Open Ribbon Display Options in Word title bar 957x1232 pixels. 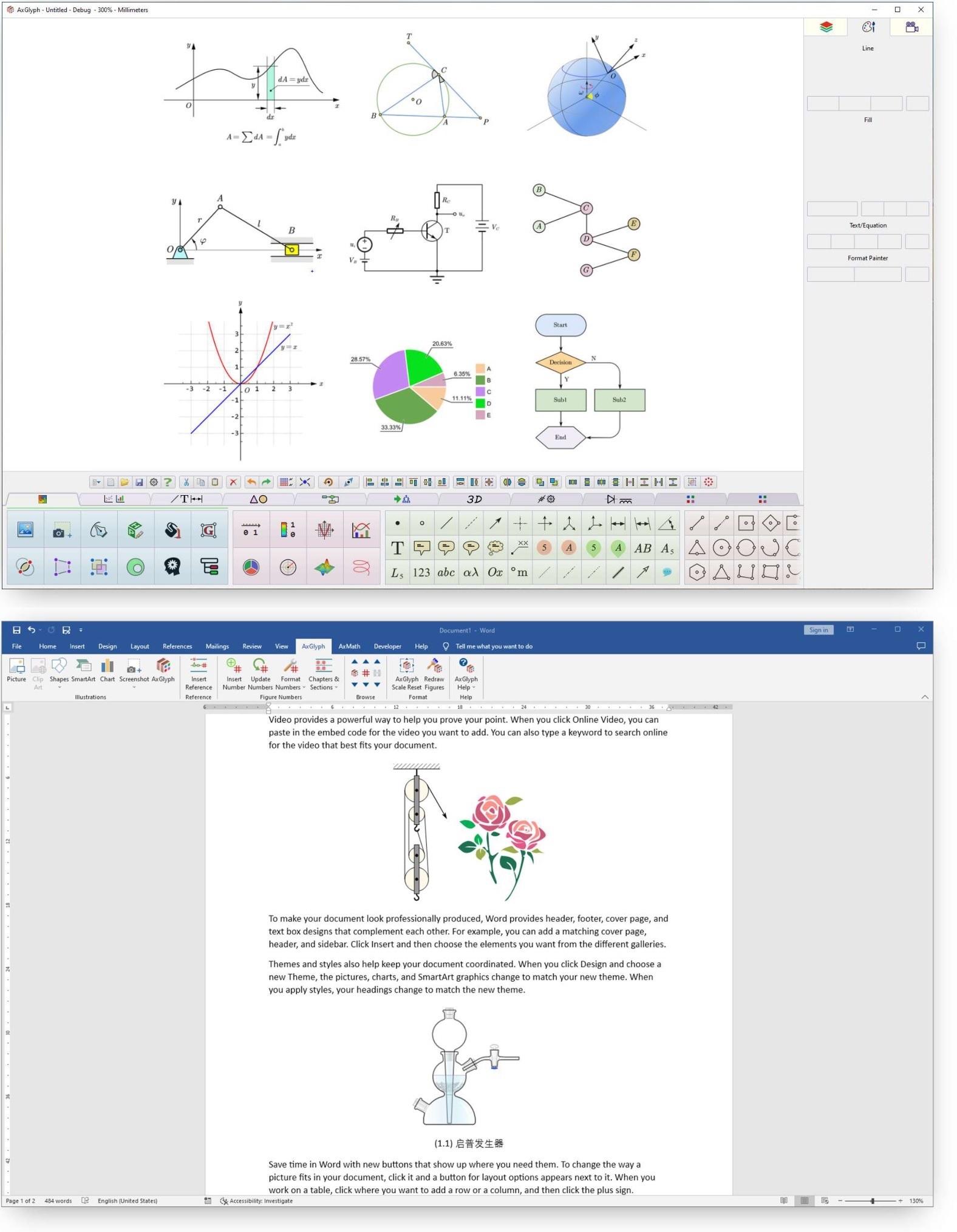click(x=850, y=629)
